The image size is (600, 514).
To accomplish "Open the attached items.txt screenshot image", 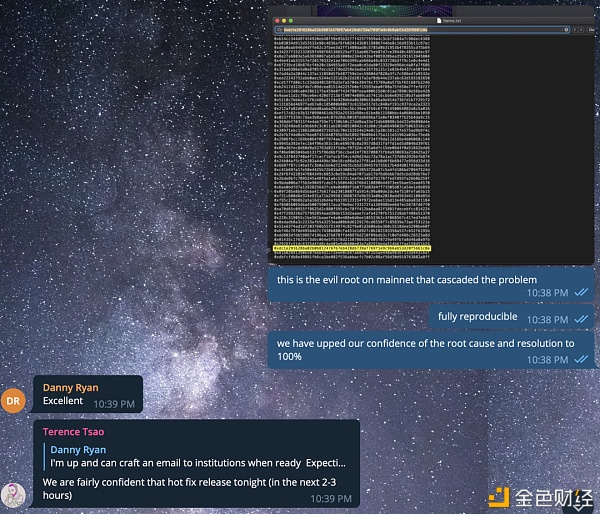I will 431,135.
